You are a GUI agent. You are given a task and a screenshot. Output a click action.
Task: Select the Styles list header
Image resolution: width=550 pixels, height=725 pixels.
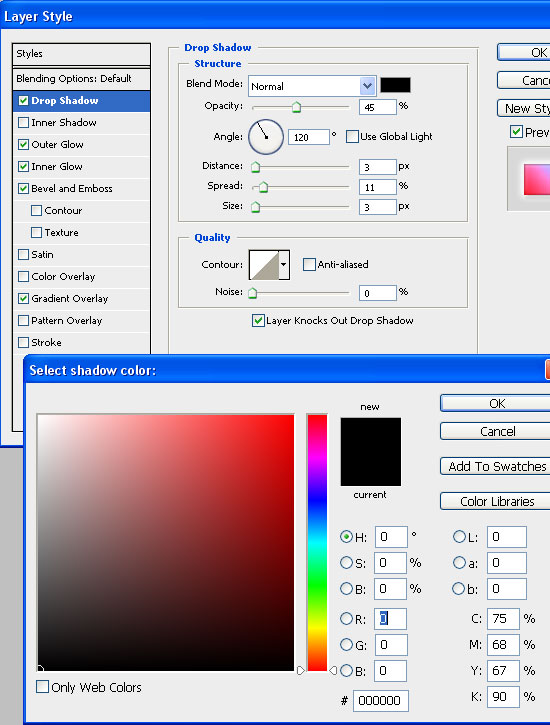81,54
